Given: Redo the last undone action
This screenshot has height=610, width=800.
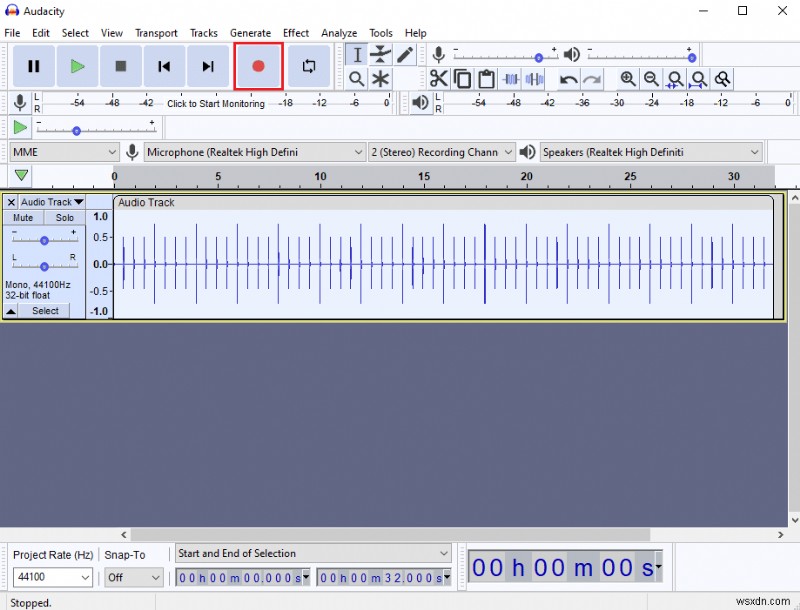Looking at the screenshot, I should click(x=592, y=79).
